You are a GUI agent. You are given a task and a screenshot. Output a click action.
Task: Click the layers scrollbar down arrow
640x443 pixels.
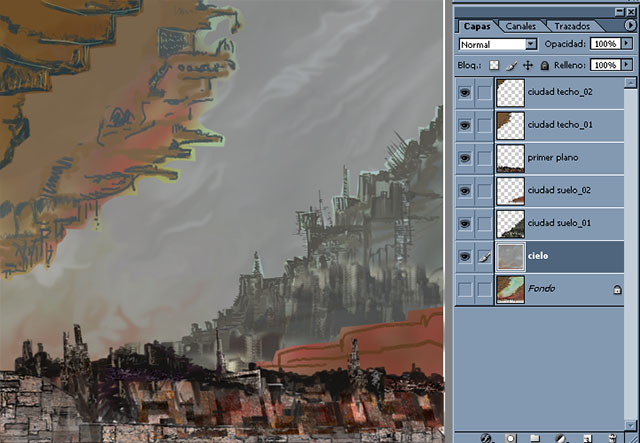tap(630, 425)
